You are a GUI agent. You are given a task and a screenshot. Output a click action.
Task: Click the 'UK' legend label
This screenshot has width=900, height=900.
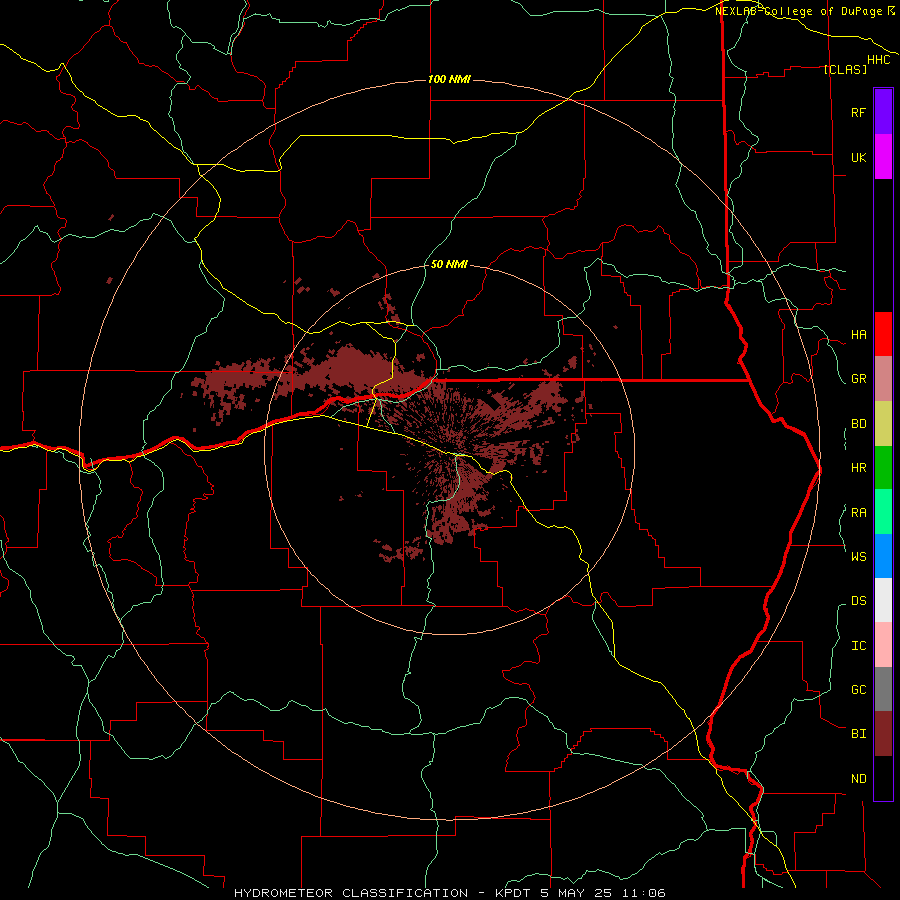click(x=858, y=157)
